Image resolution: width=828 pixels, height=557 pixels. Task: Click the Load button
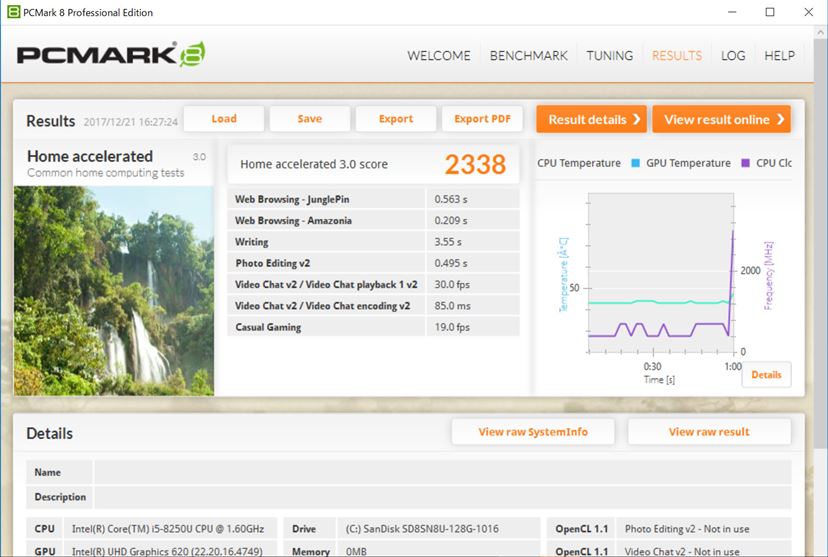(x=224, y=119)
